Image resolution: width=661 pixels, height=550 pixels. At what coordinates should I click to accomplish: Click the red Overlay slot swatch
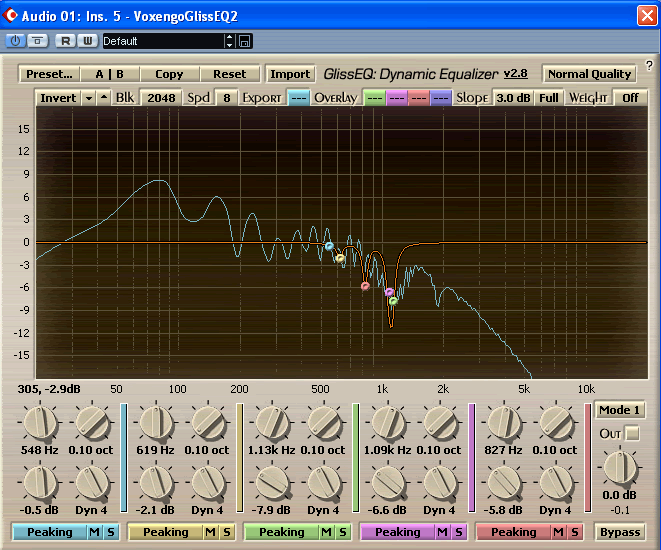(419, 98)
